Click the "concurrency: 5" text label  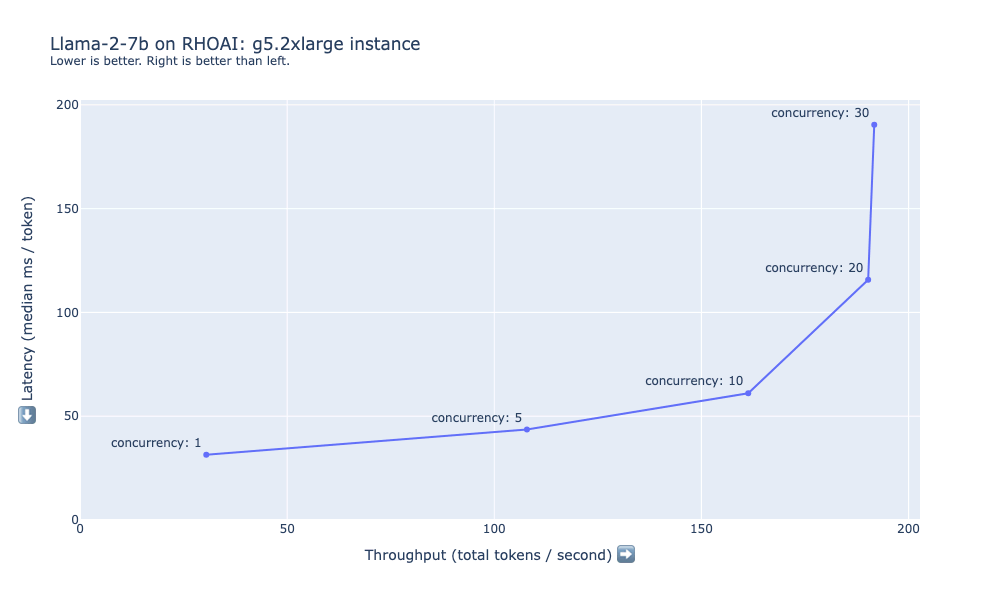click(x=477, y=418)
